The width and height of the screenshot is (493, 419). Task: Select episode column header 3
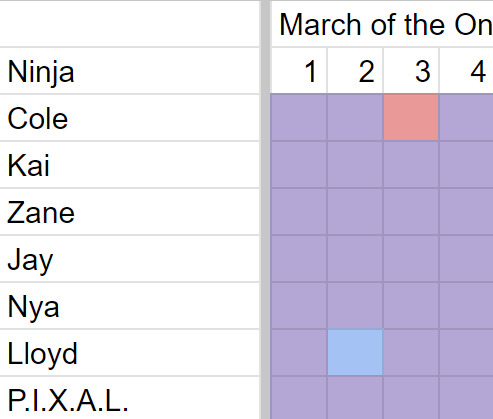pos(411,71)
